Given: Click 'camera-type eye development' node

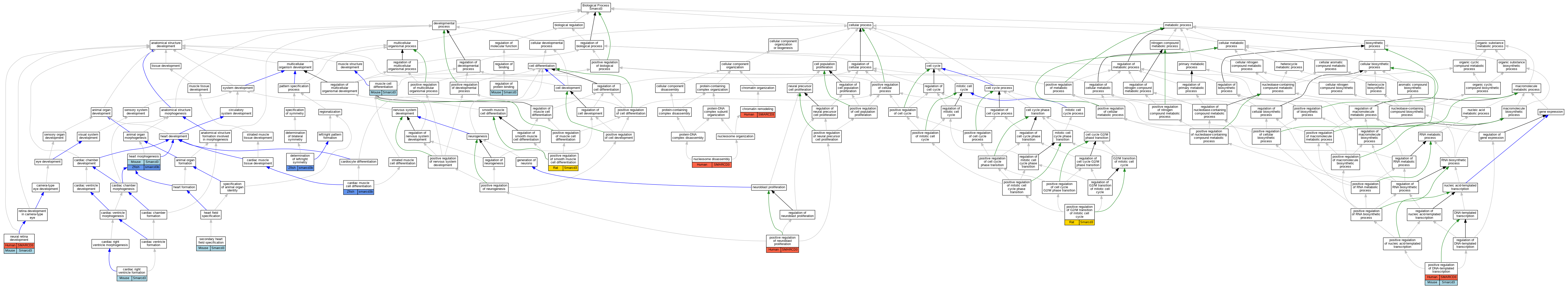Looking at the screenshot, I should click(x=46, y=187).
